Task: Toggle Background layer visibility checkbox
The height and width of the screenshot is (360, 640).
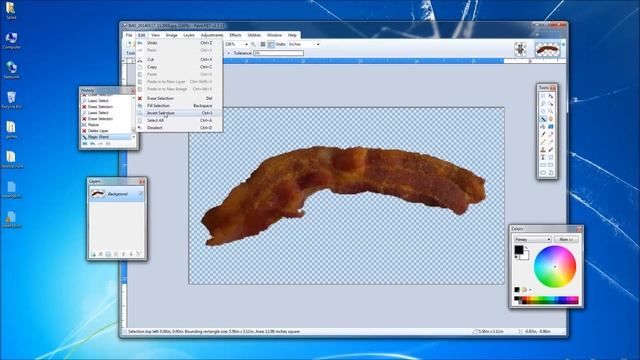Action: tap(141, 194)
